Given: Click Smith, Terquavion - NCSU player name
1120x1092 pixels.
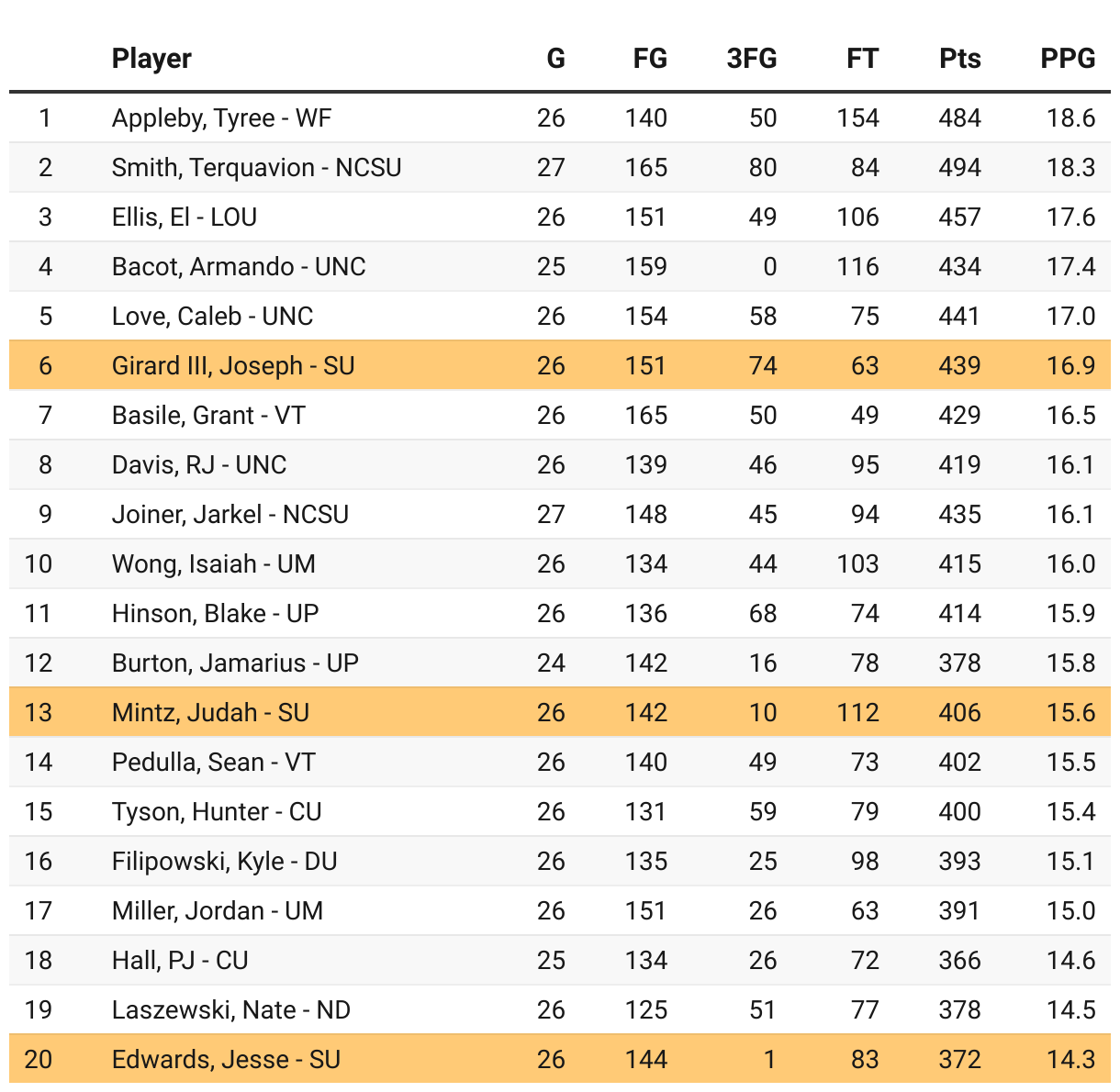Looking at the screenshot, I should point(256,168).
